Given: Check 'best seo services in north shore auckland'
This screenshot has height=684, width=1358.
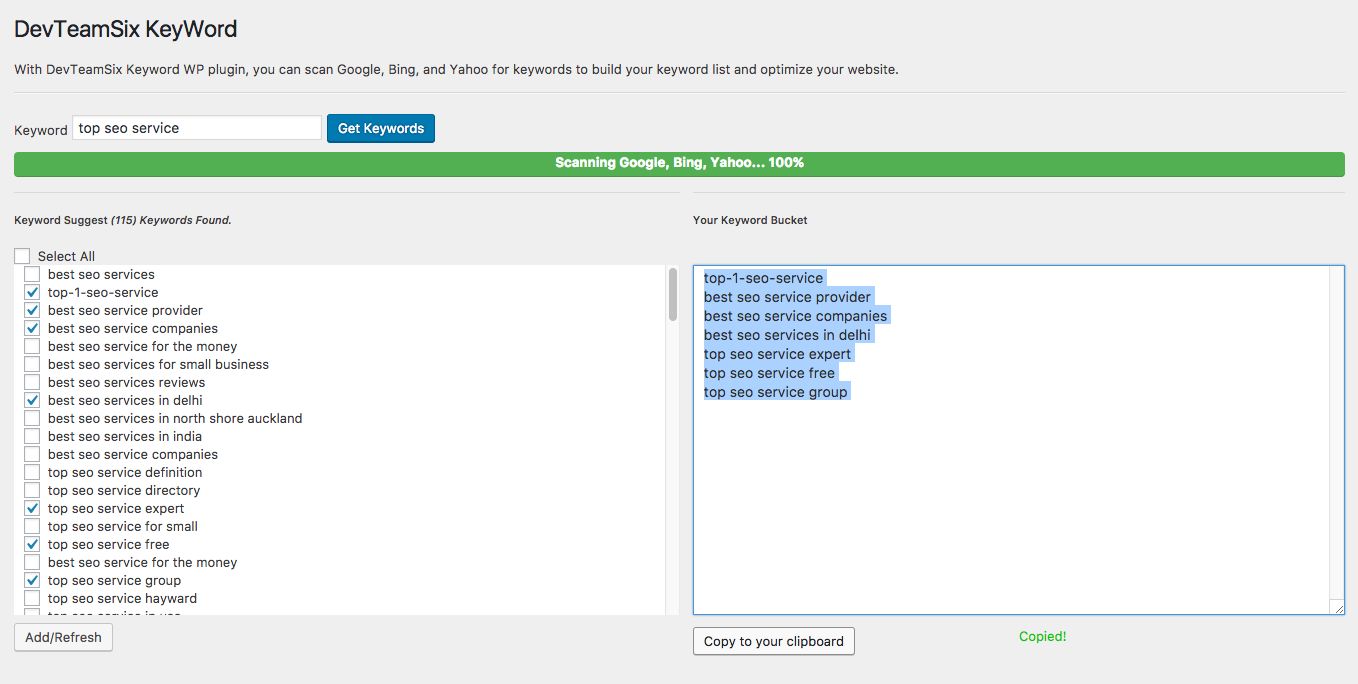Looking at the screenshot, I should 32,418.
